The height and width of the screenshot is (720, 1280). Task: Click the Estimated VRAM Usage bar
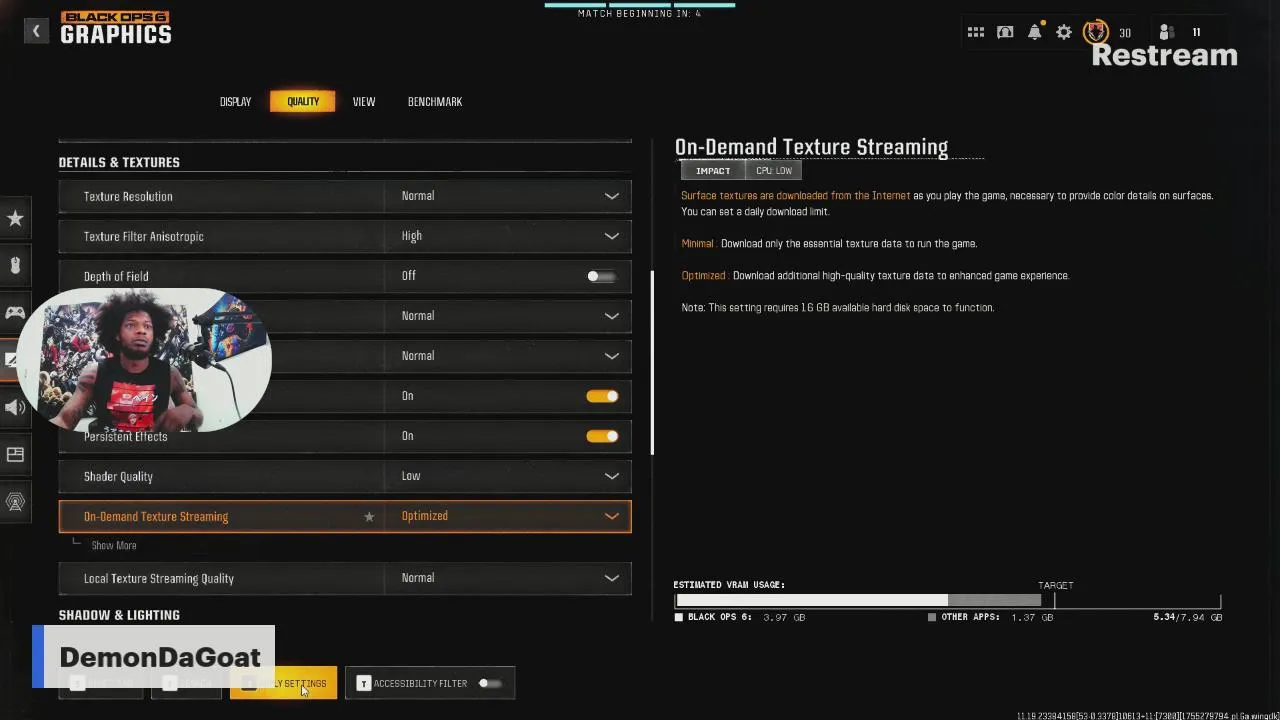947,600
